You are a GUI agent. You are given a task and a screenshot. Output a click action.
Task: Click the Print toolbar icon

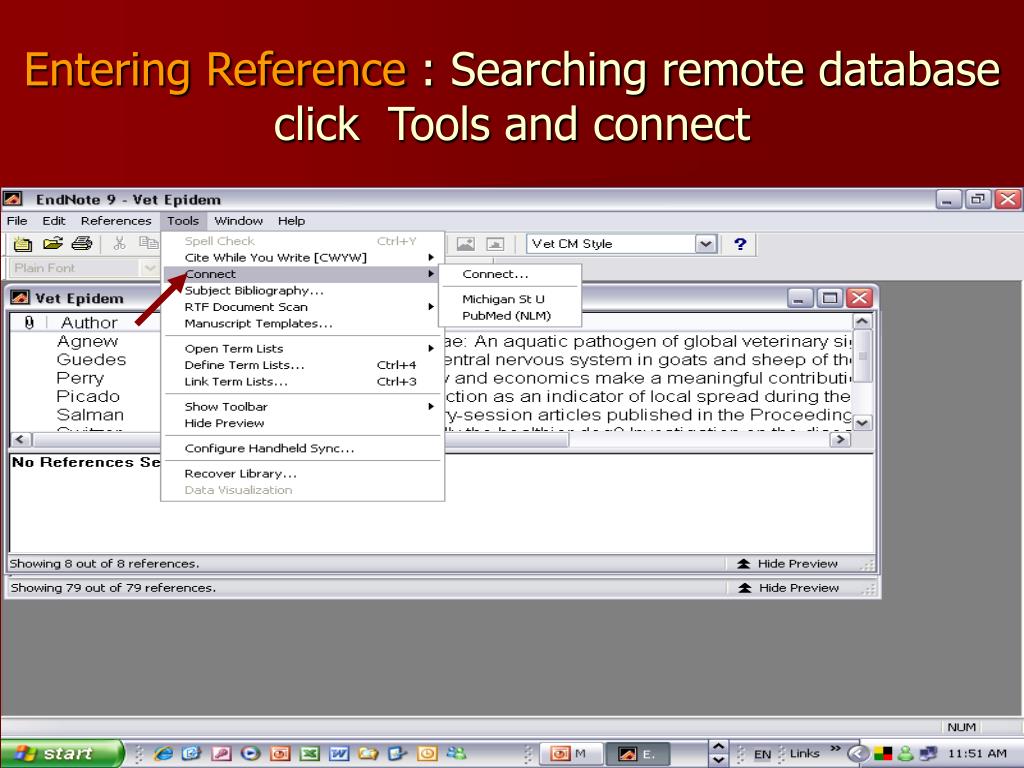(81, 244)
